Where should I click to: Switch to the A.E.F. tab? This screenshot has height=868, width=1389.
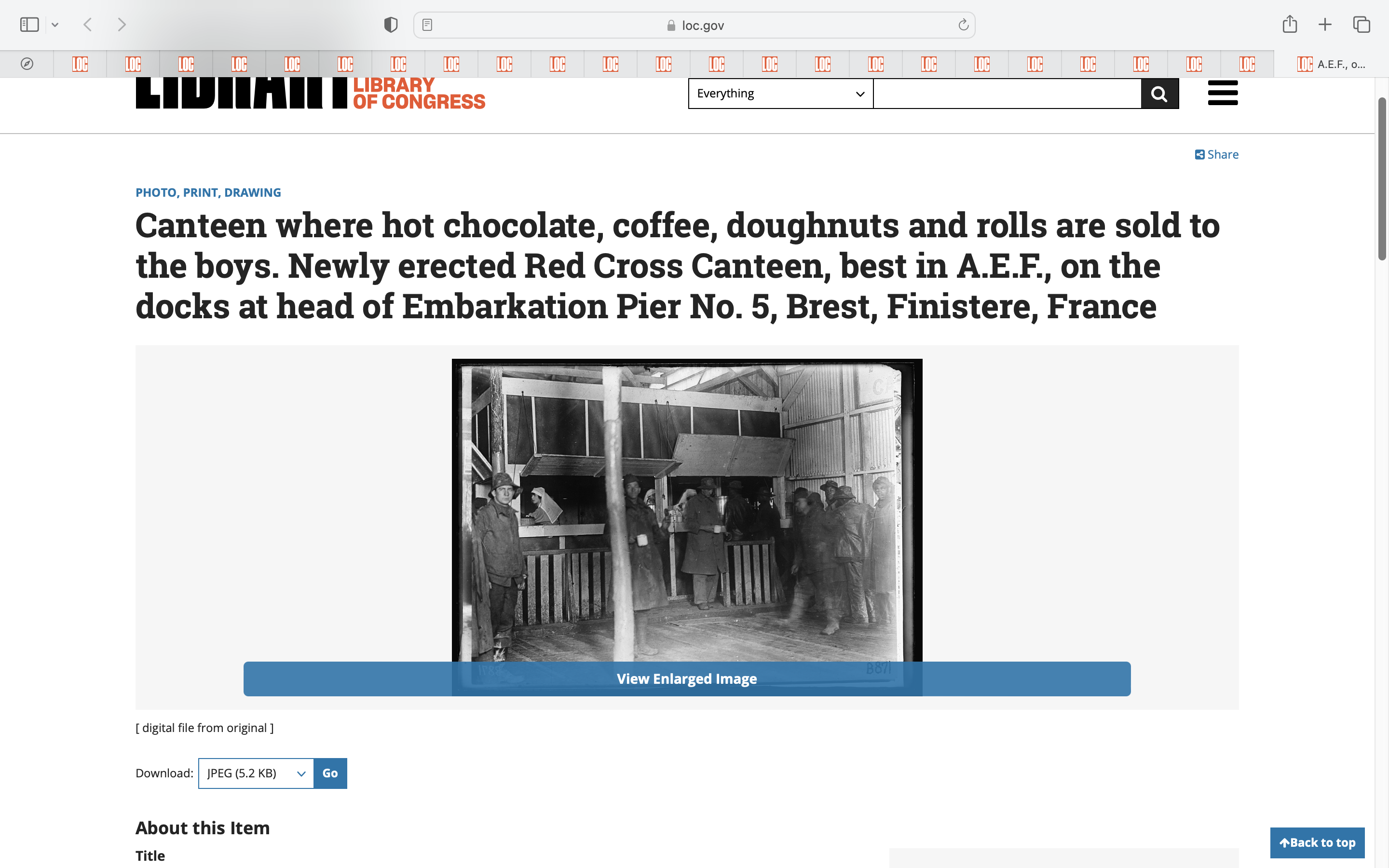tap(1331, 64)
